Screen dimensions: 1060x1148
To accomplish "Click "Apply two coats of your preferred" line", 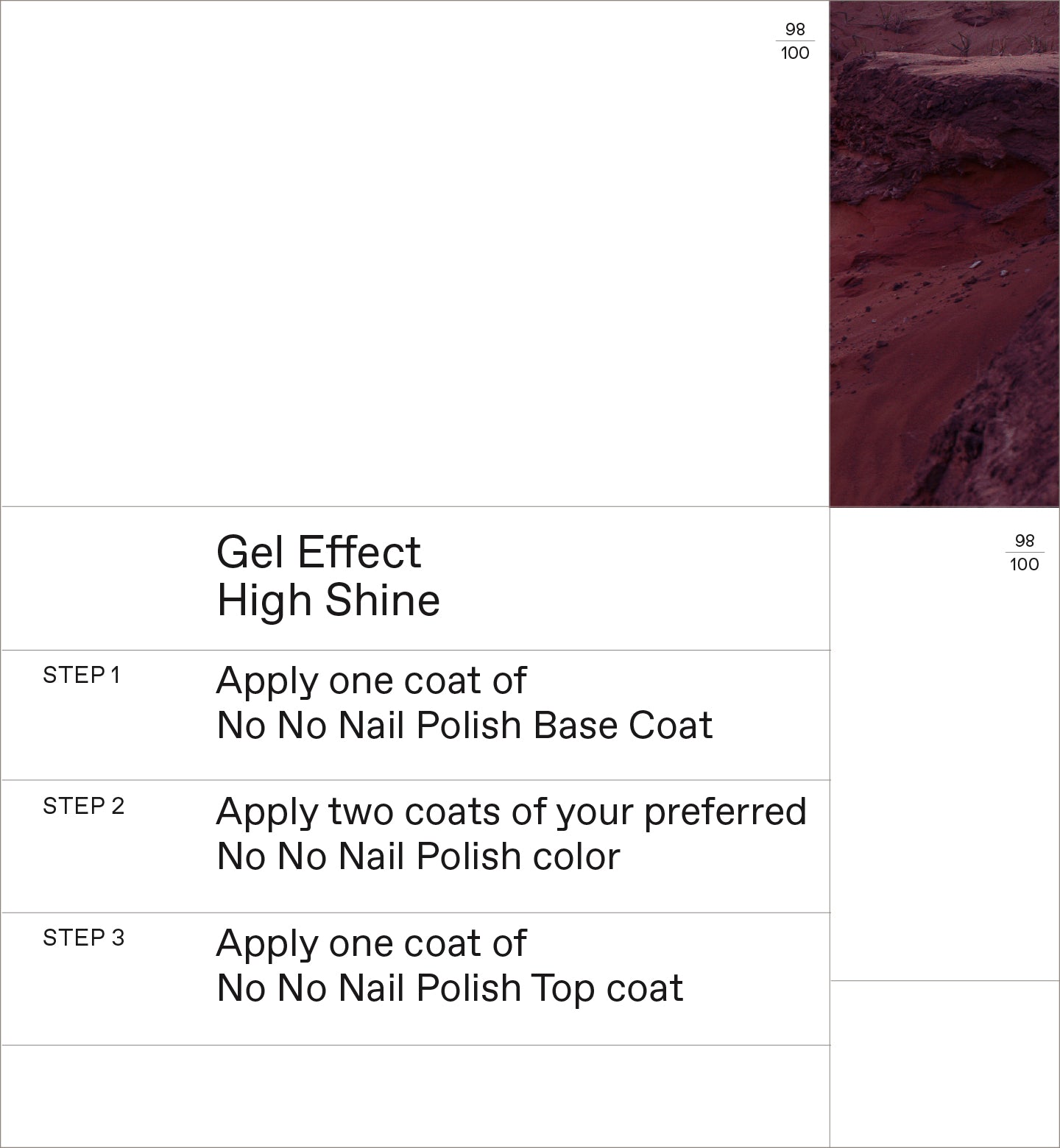I will (x=511, y=812).
